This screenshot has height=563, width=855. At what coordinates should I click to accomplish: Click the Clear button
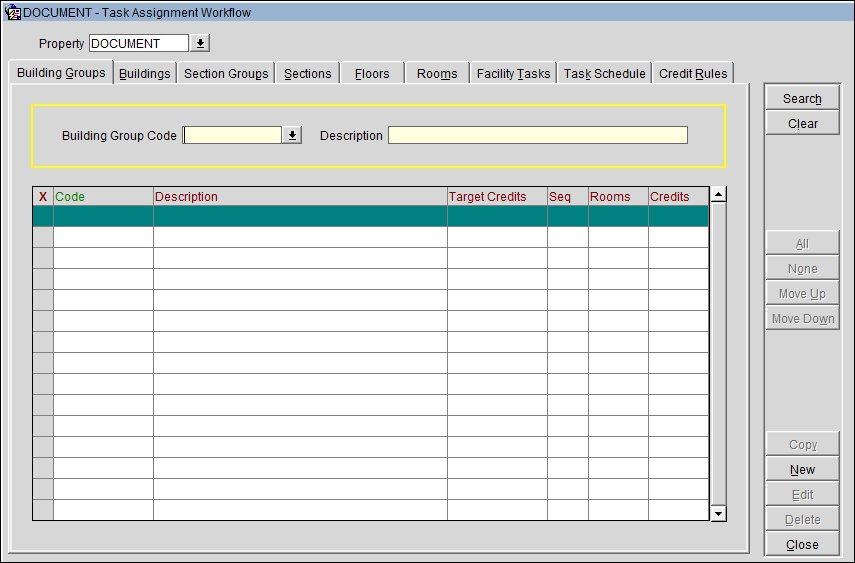tap(802, 124)
